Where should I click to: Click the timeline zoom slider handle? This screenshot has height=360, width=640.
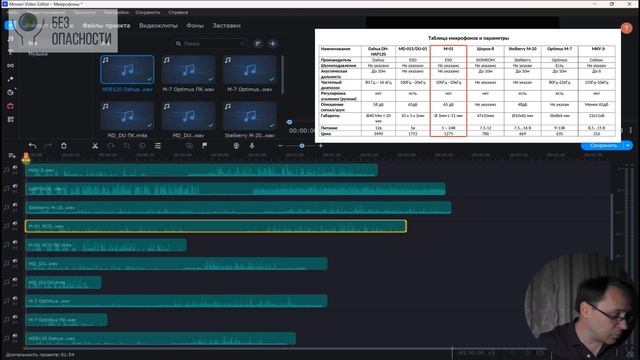(x=302, y=146)
